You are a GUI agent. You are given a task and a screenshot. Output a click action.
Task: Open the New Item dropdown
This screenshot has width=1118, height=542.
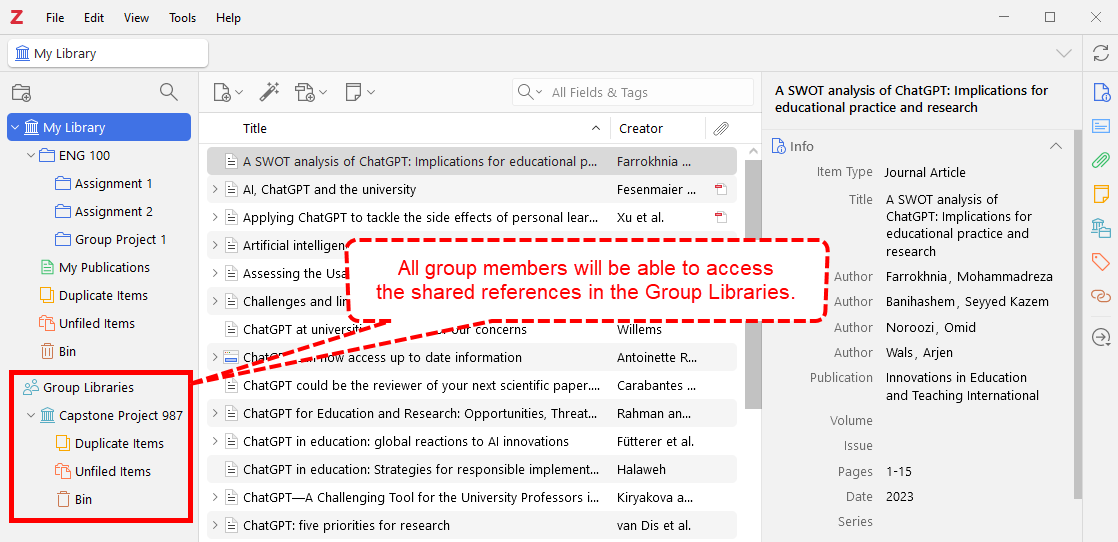[228, 92]
